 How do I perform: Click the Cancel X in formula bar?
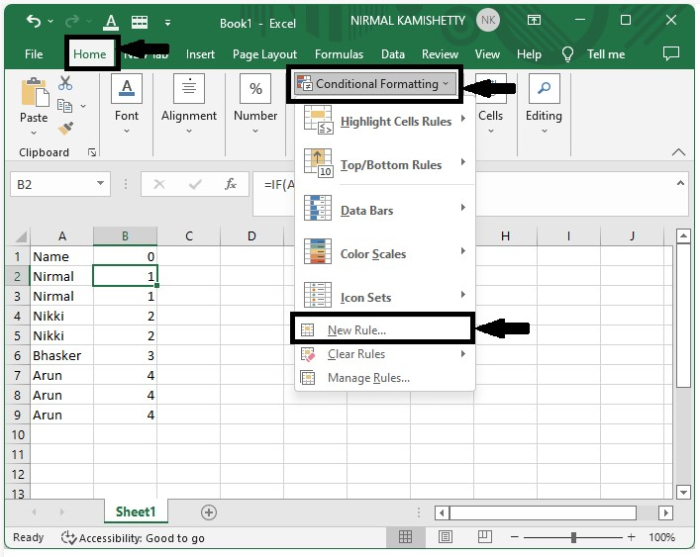click(x=159, y=184)
